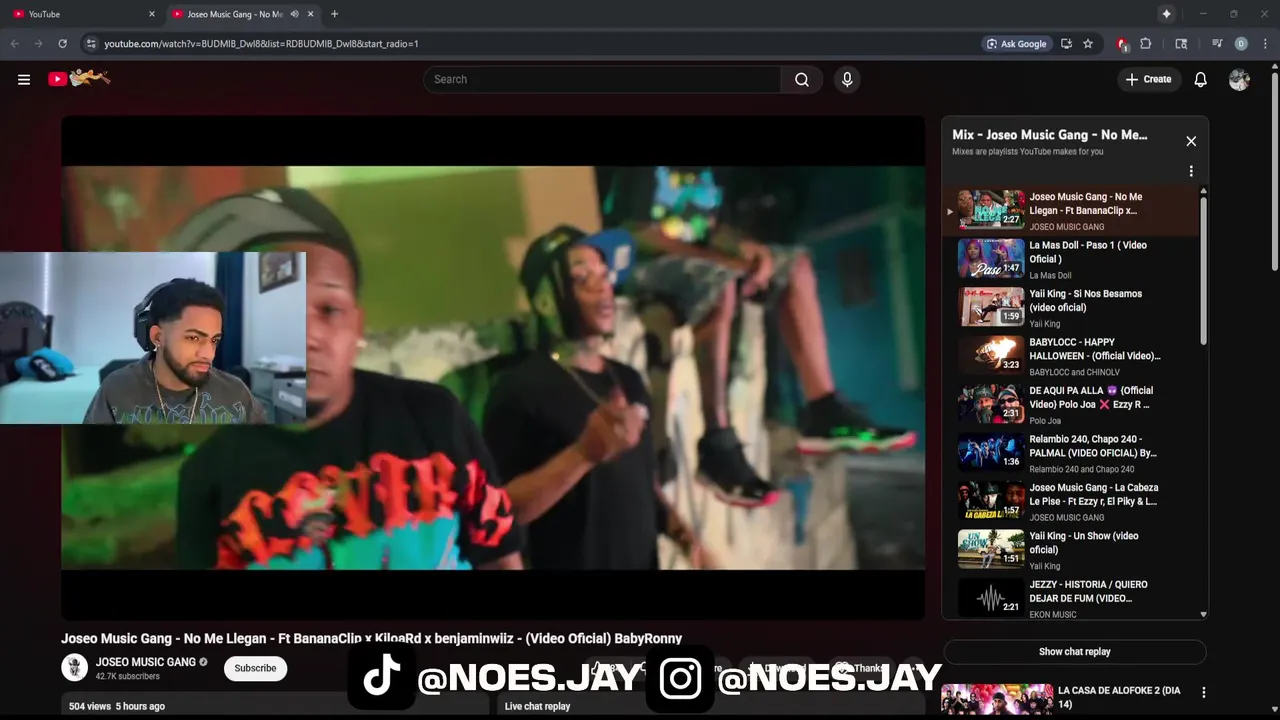The width and height of the screenshot is (1280, 720).
Task: Start voice search with microphone icon
Action: click(x=847, y=79)
